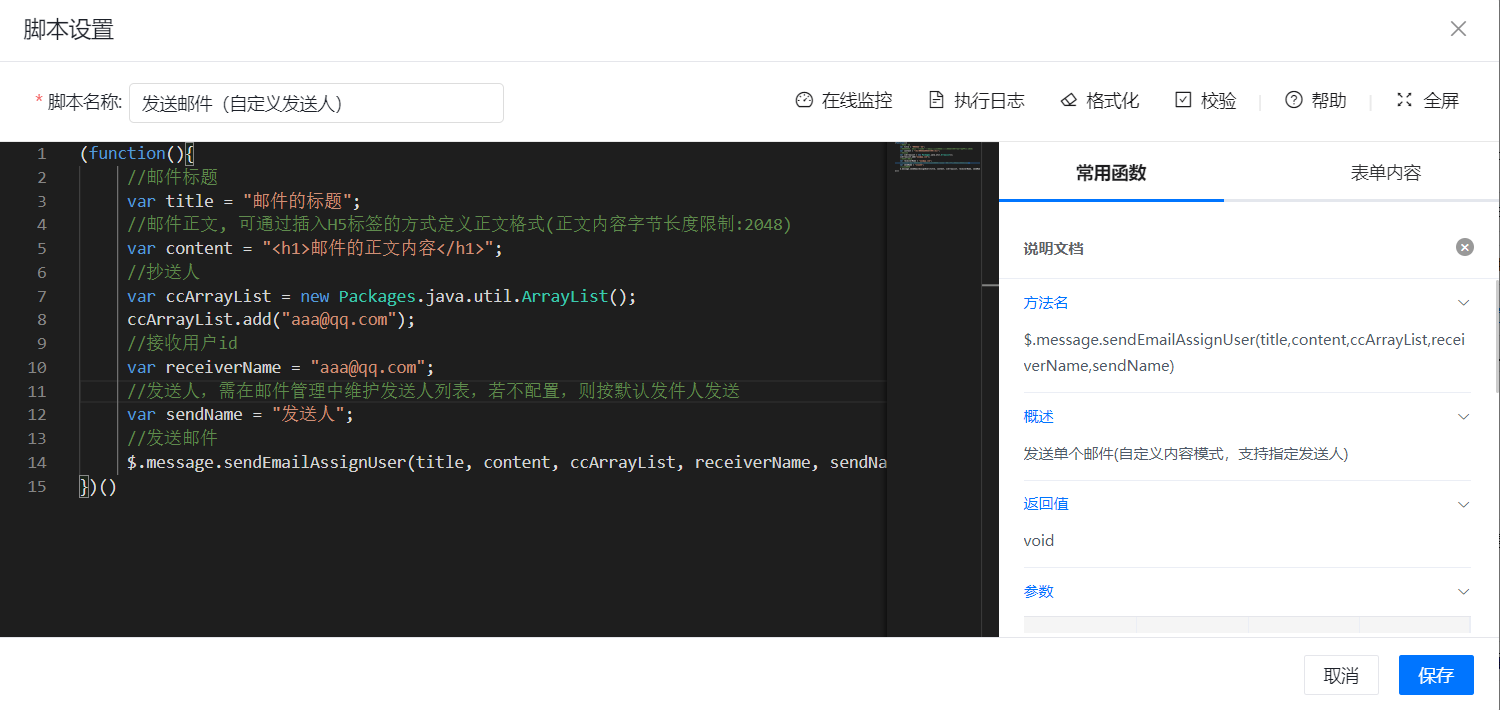The width and height of the screenshot is (1500, 710).
Task: Open the 帮助 help question icon
Action: point(1294,101)
